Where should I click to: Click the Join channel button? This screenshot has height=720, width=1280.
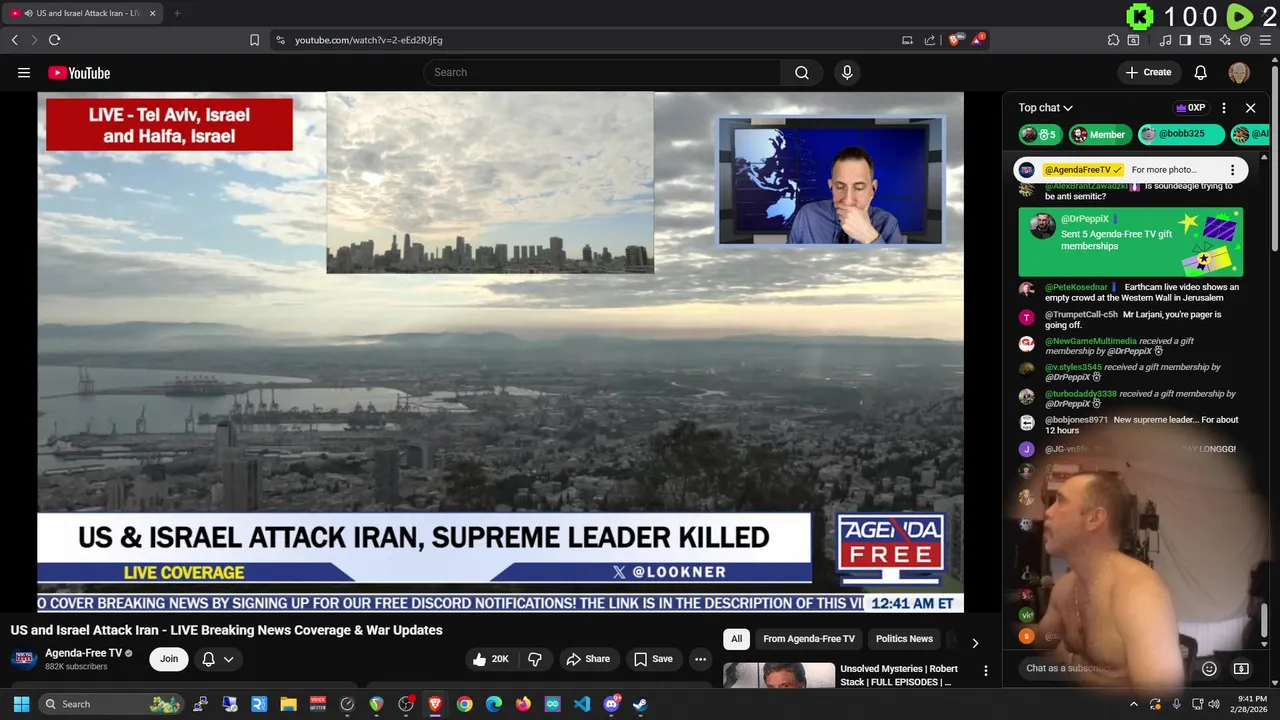pos(169,659)
